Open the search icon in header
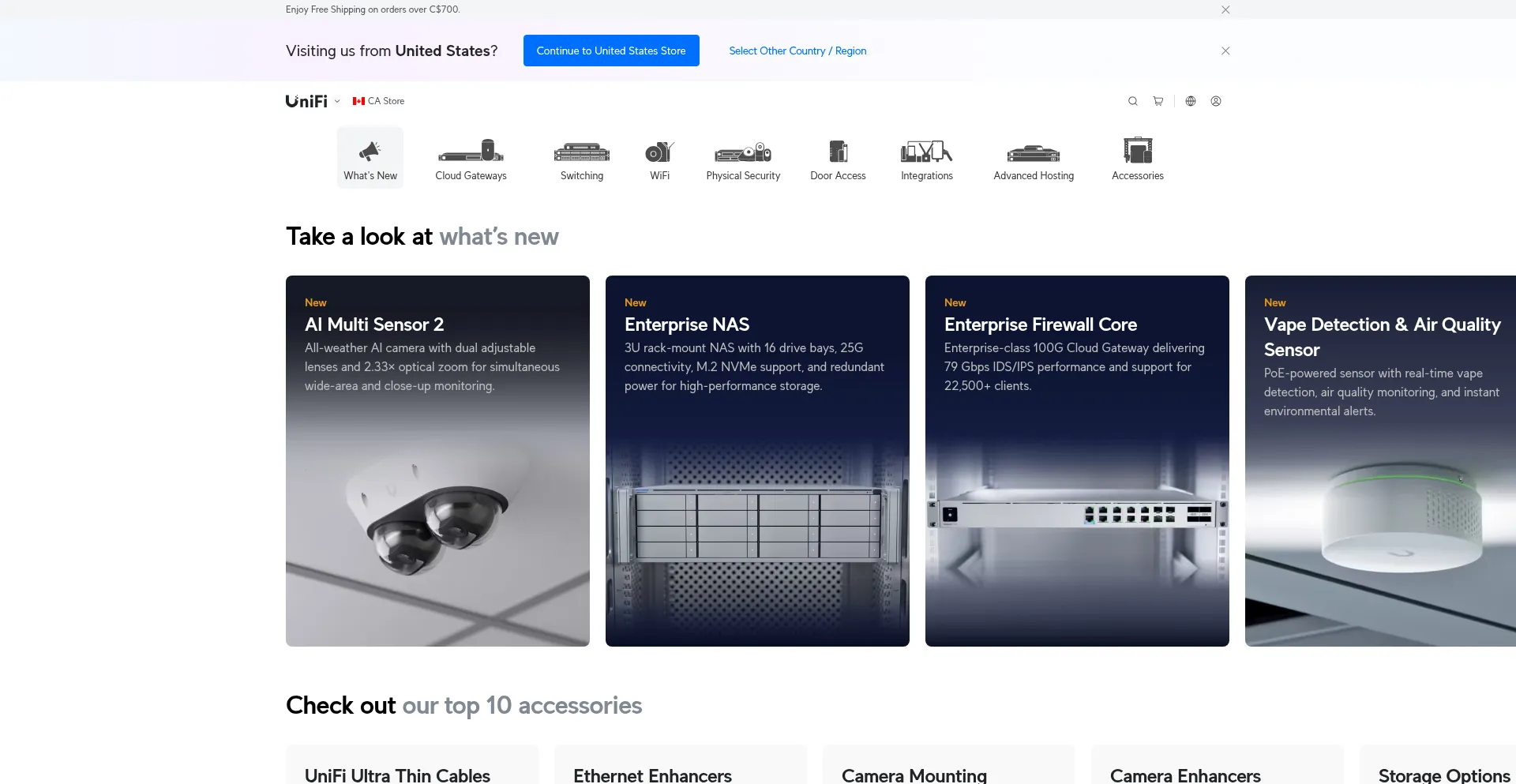This screenshot has height=784, width=1516. (1132, 101)
